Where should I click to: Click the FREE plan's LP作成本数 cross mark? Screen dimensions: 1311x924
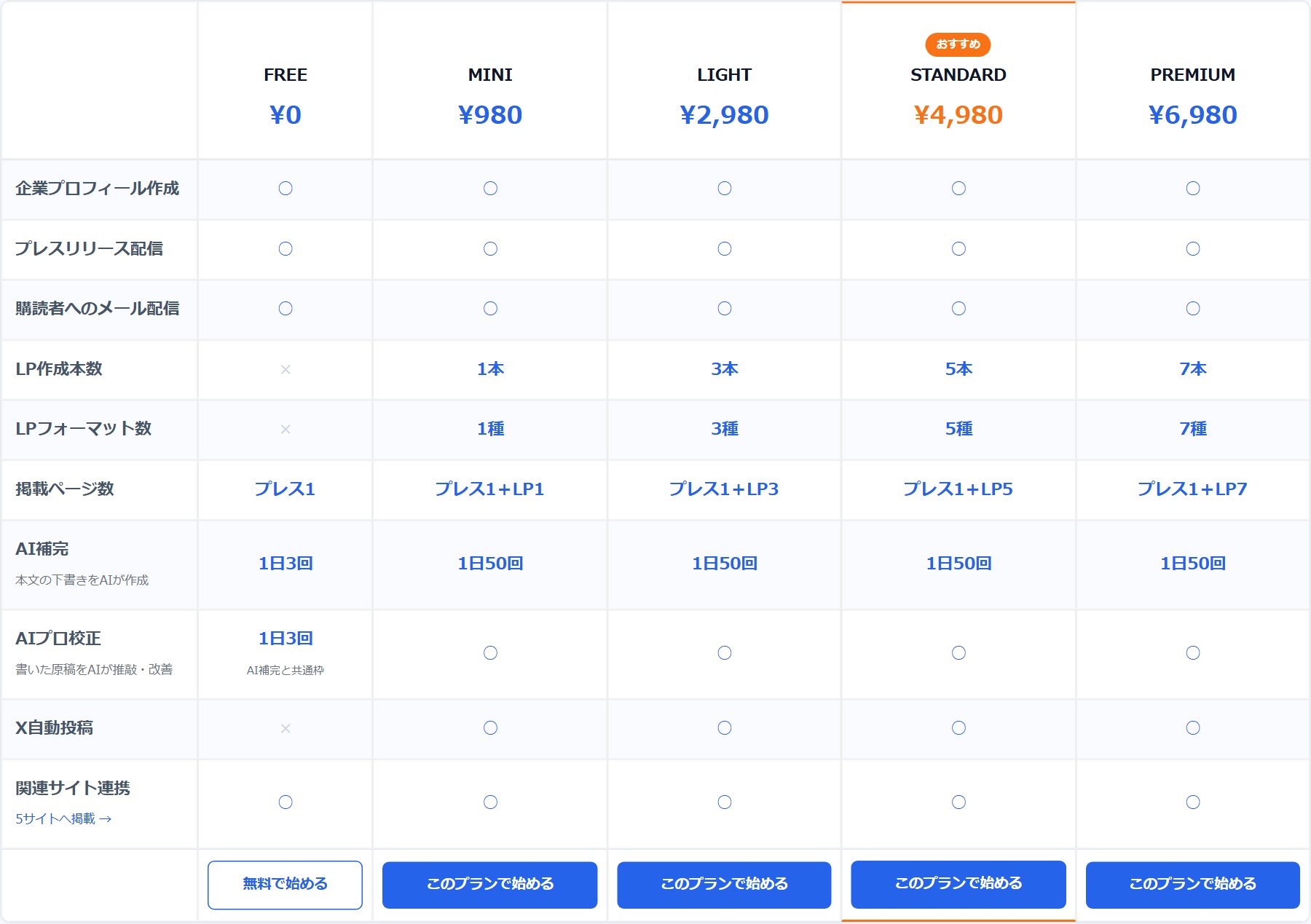pos(286,370)
